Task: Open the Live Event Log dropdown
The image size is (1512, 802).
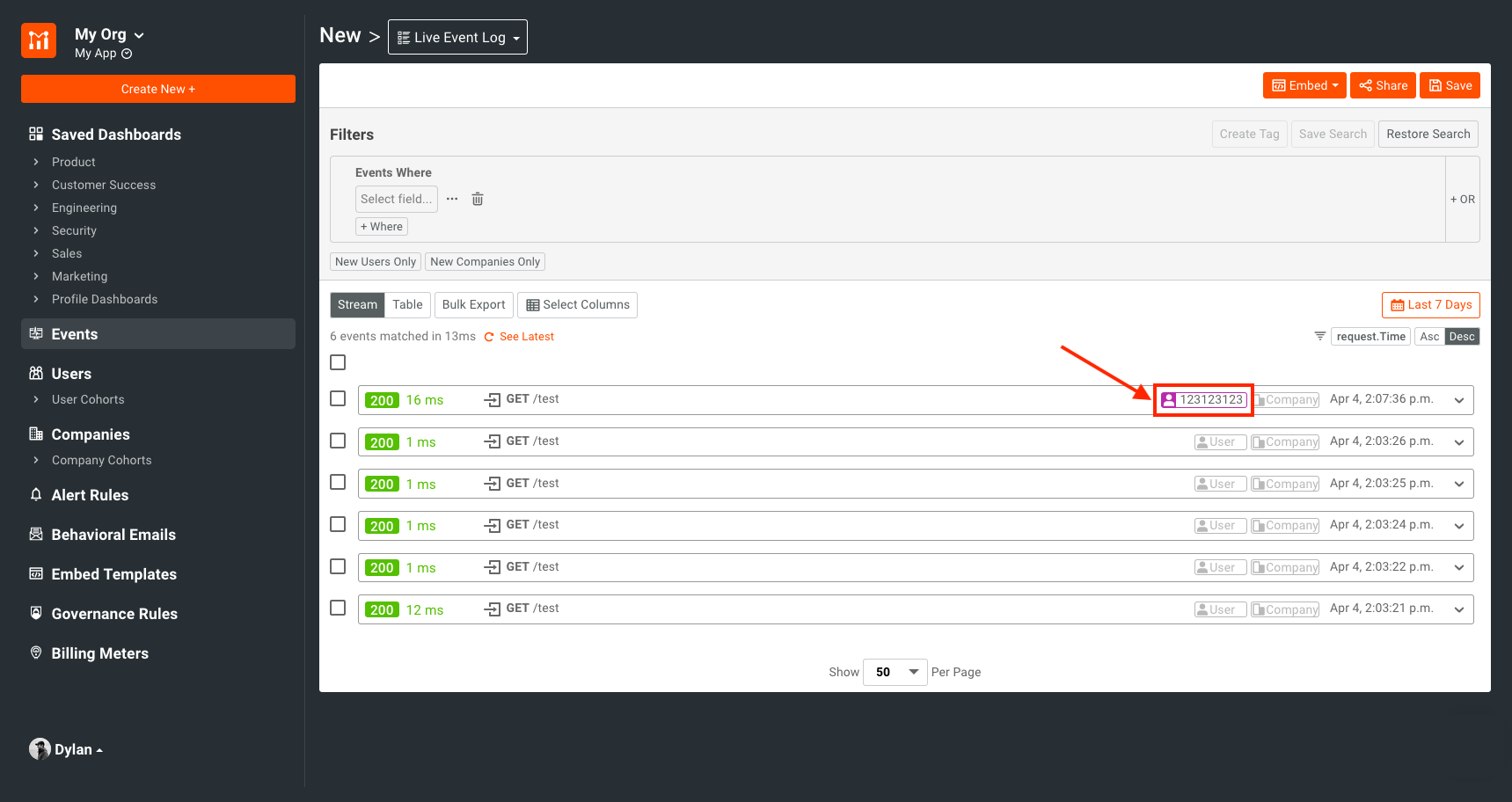Action: click(x=457, y=37)
